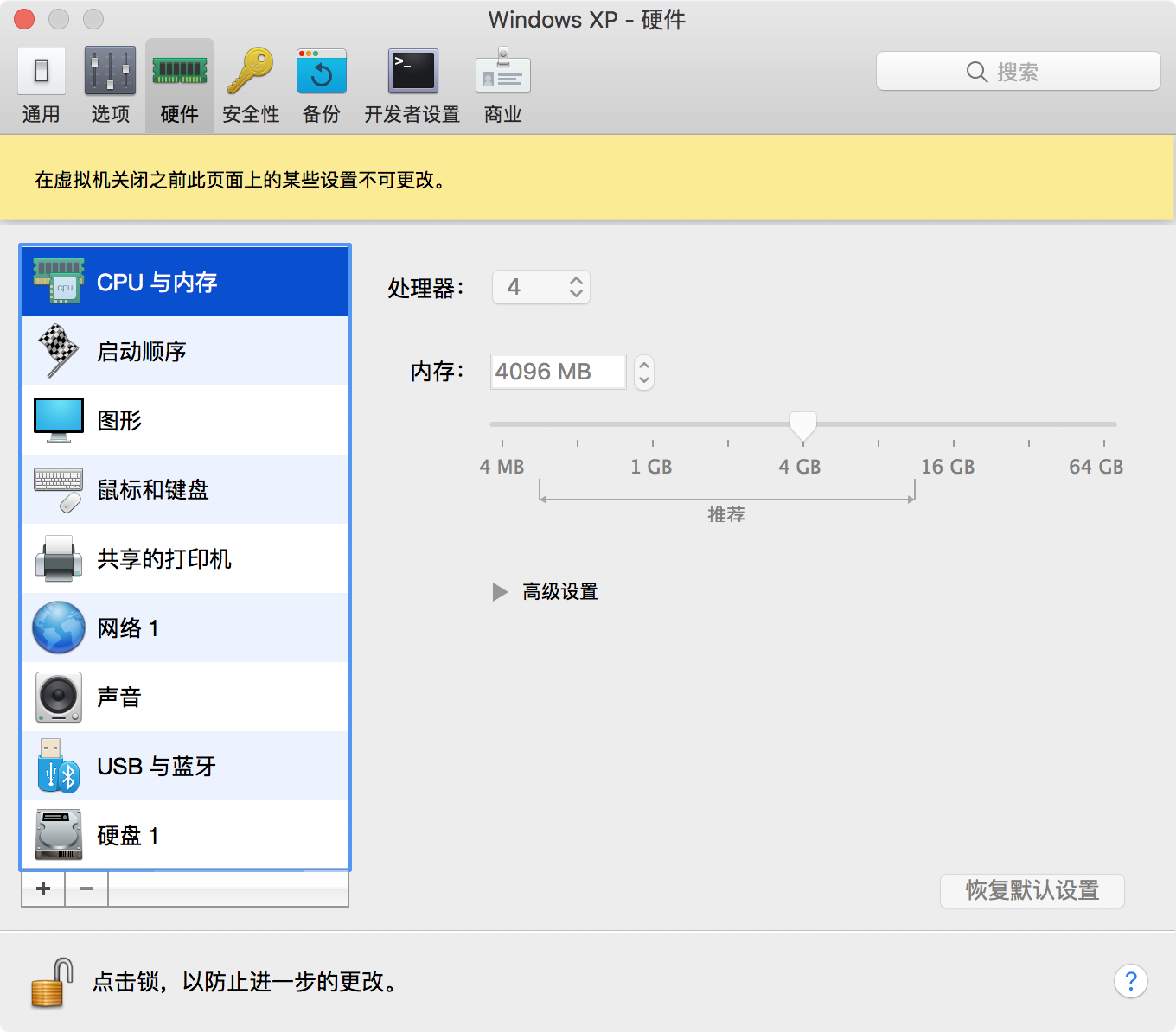Open the 处理器 processor count dropdown
This screenshot has width=1176, height=1032.
[x=541, y=287]
